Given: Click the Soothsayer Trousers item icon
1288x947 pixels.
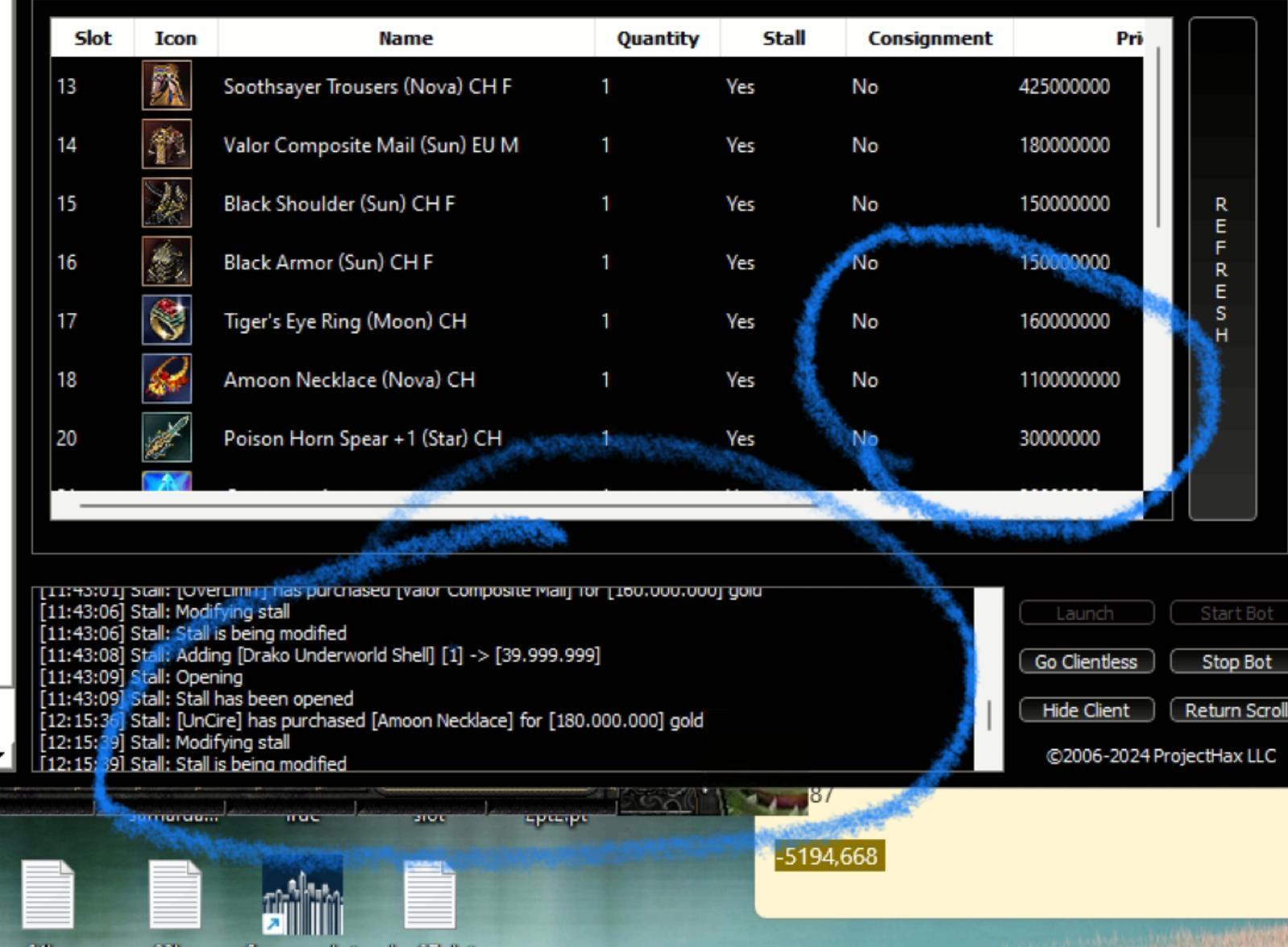Looking at the screenshot, I should [x=167, y=85].
